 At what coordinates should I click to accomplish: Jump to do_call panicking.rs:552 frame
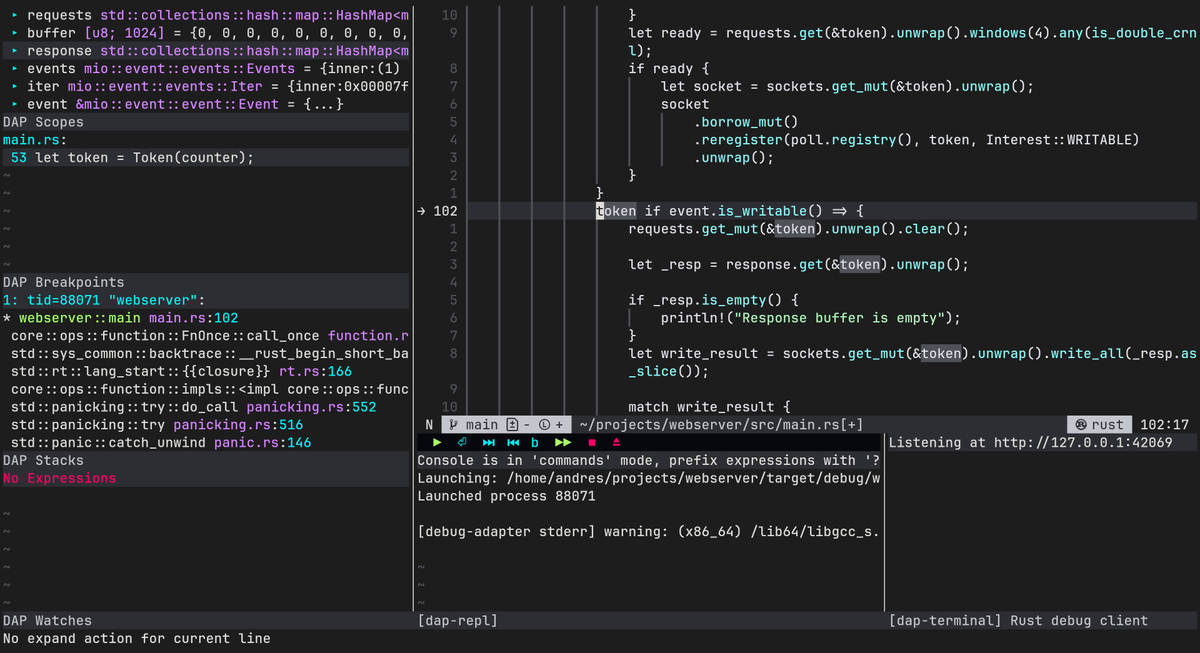(x=193, y=407)
